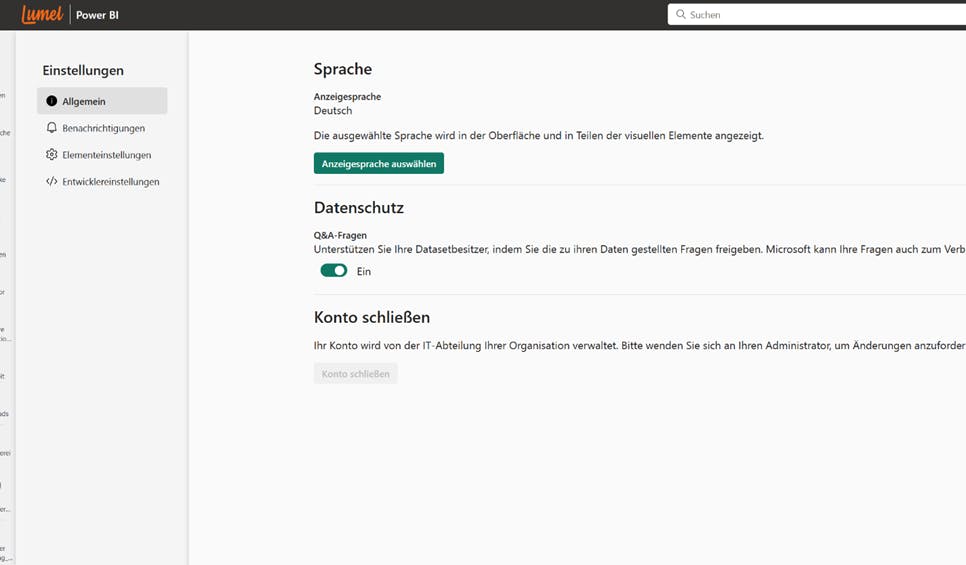Click the Ein toggle state label
The height and width of the screenshot is (565, 966).
tap(363, 271)
